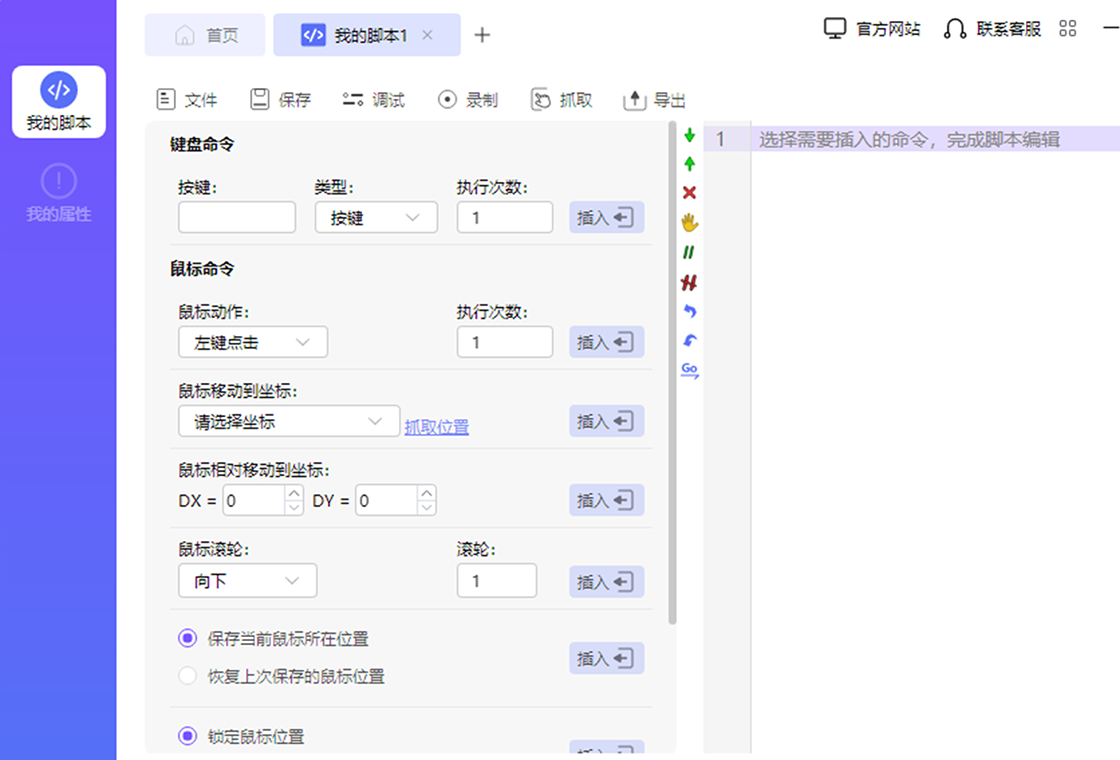Open 我的属性 in the sidebar

coord(59,193)
